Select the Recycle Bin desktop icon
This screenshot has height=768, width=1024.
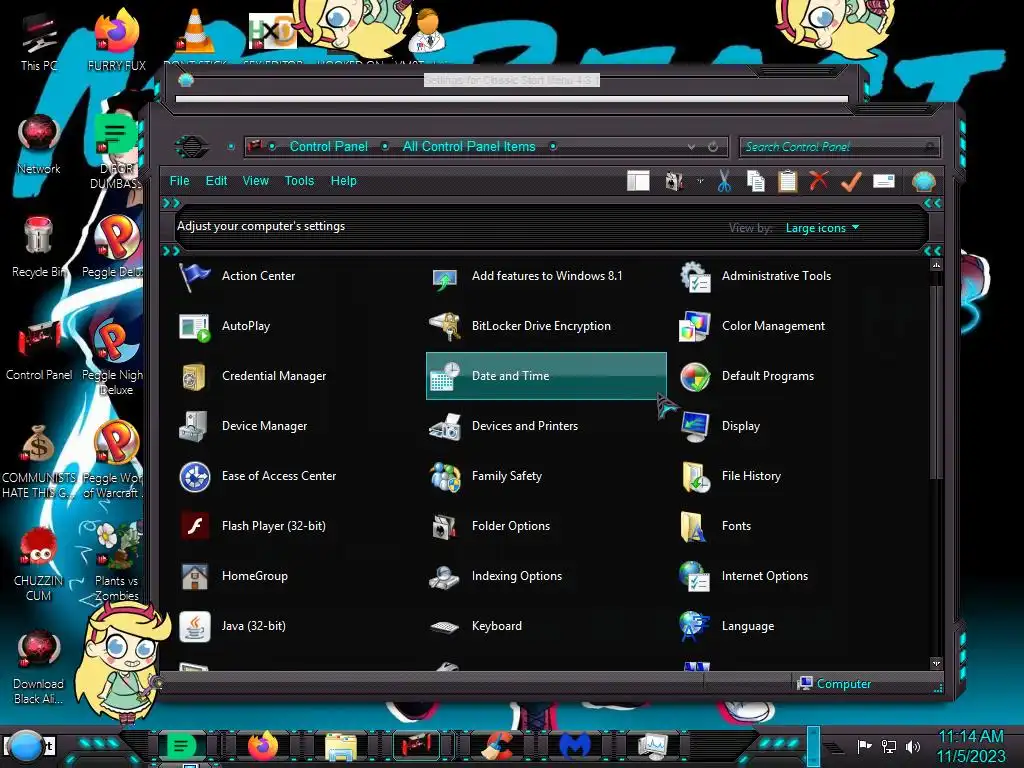tap(39, 247)
